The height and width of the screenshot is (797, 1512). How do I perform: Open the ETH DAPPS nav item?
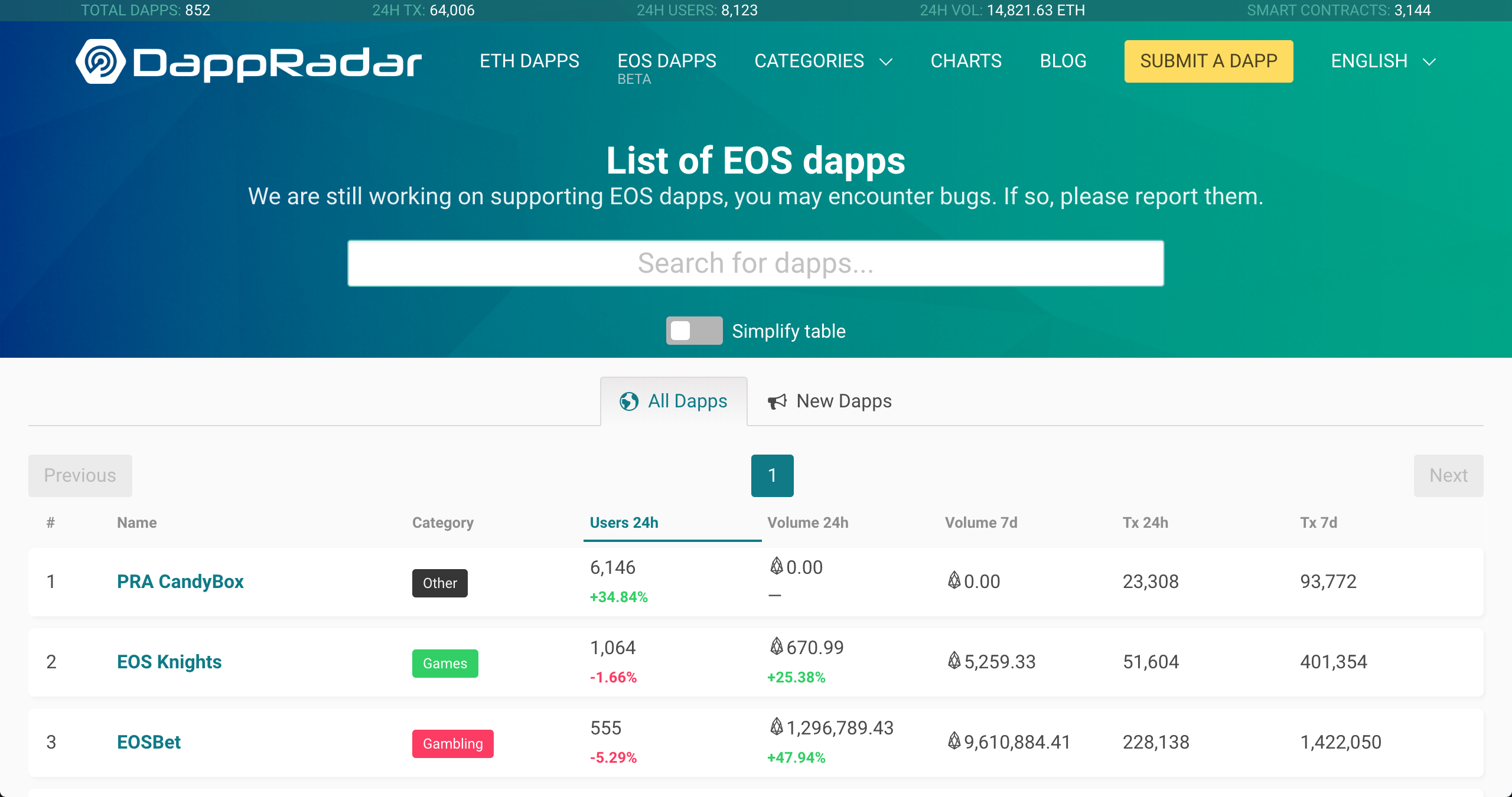529,61
